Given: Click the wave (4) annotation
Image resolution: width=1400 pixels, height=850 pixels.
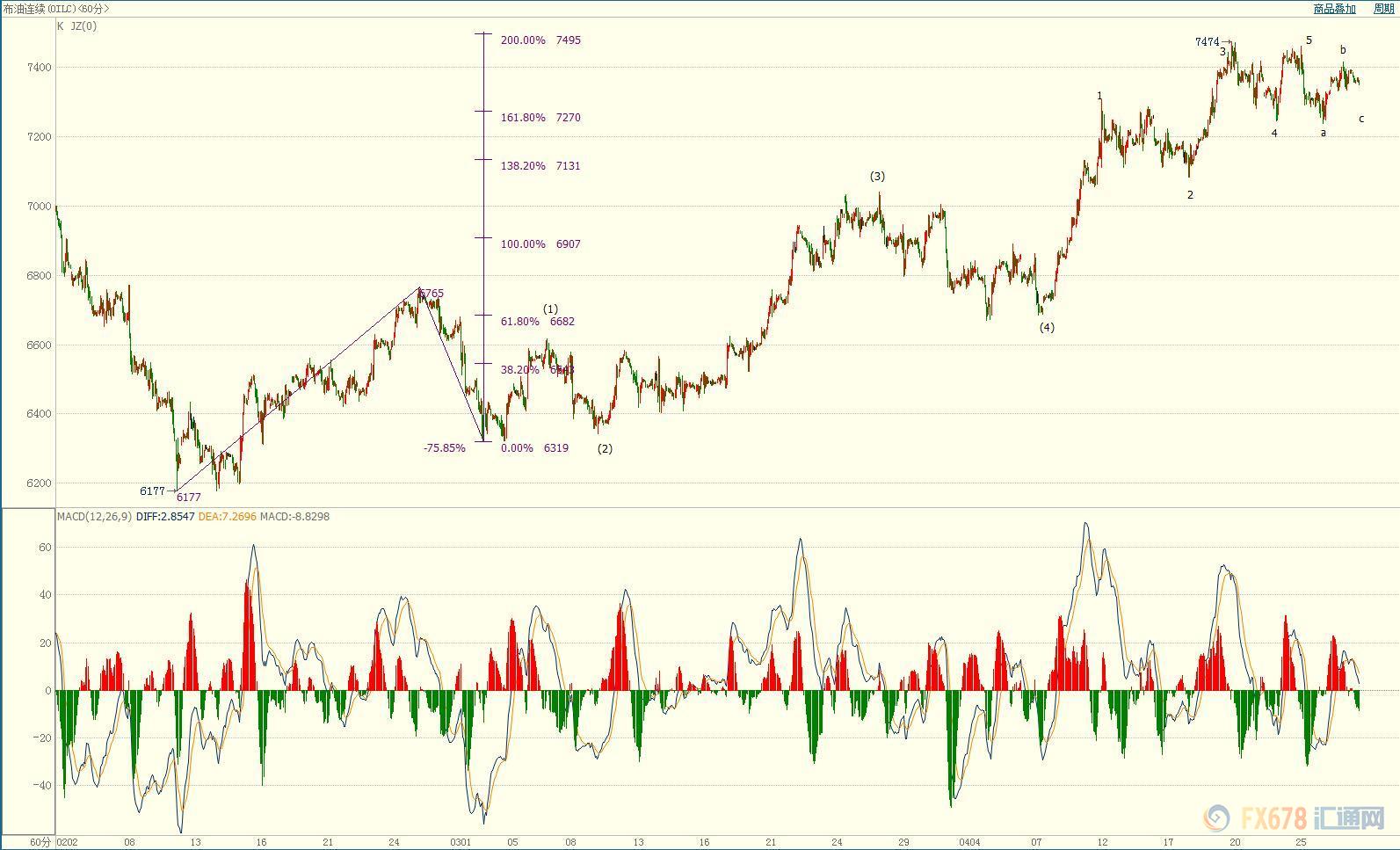Looking at the screenshot, I should pyautogui.click(x=1047, y=328).
